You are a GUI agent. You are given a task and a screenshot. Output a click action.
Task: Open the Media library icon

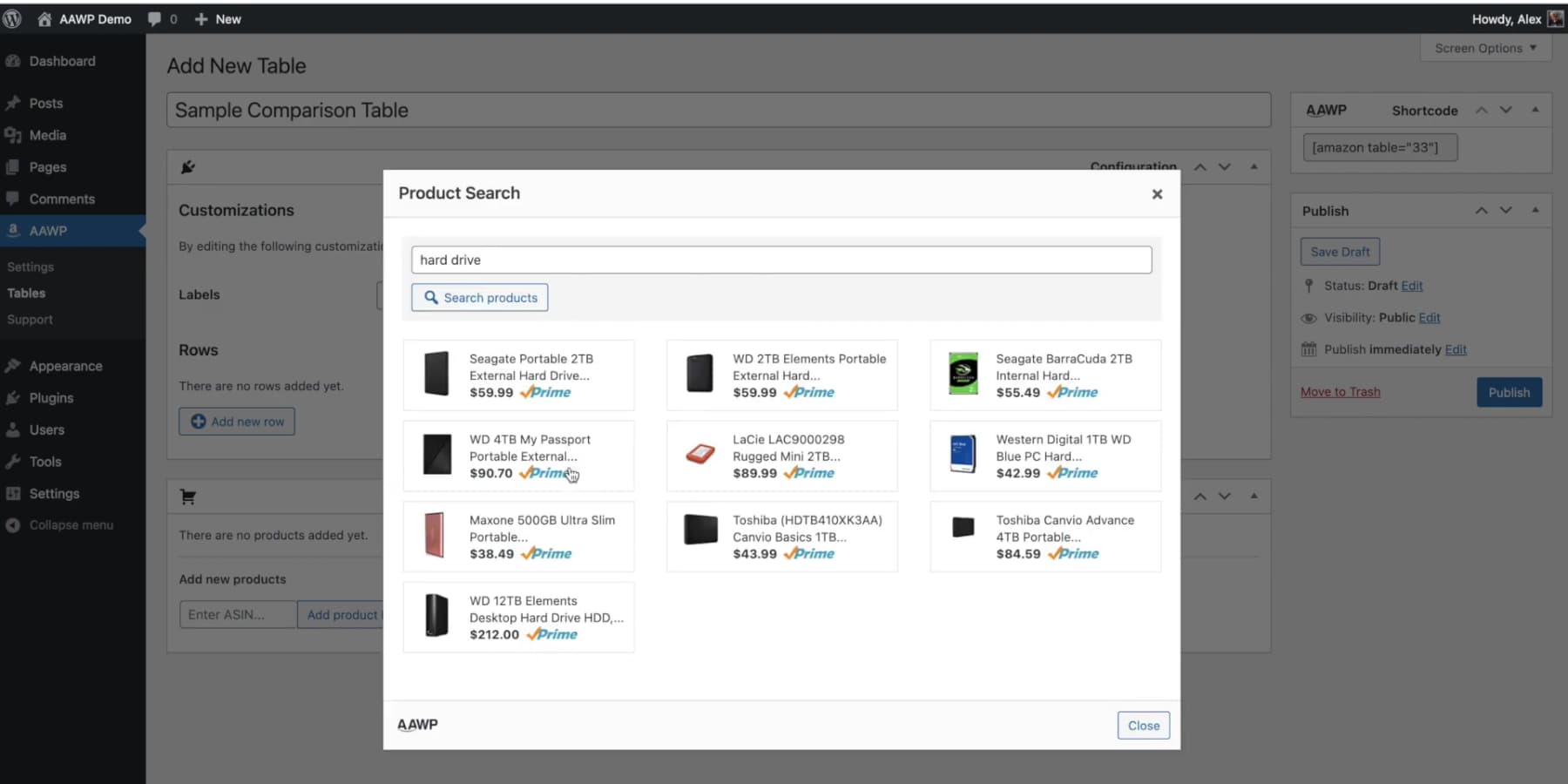tap(12, 135)
